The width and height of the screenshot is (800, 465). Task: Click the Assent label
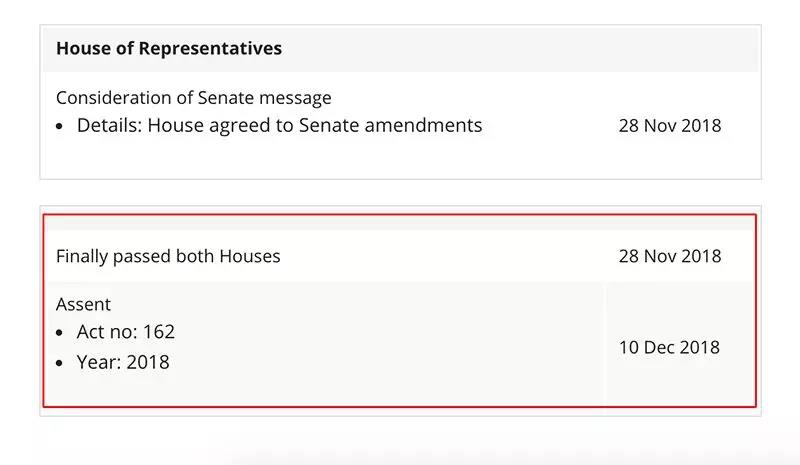coord(83,304)
